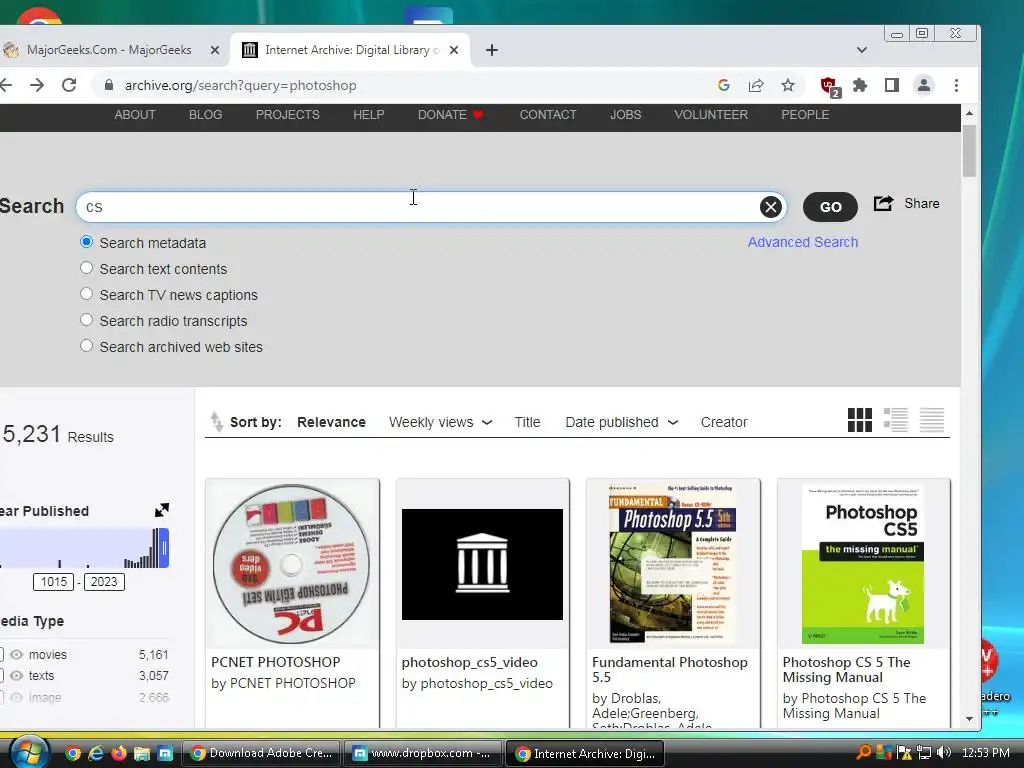Image resolution: width=1024 pixels, height=768 pixels.
Task: Launch Chrome from quick launch
Action: [x=72, y=754]
